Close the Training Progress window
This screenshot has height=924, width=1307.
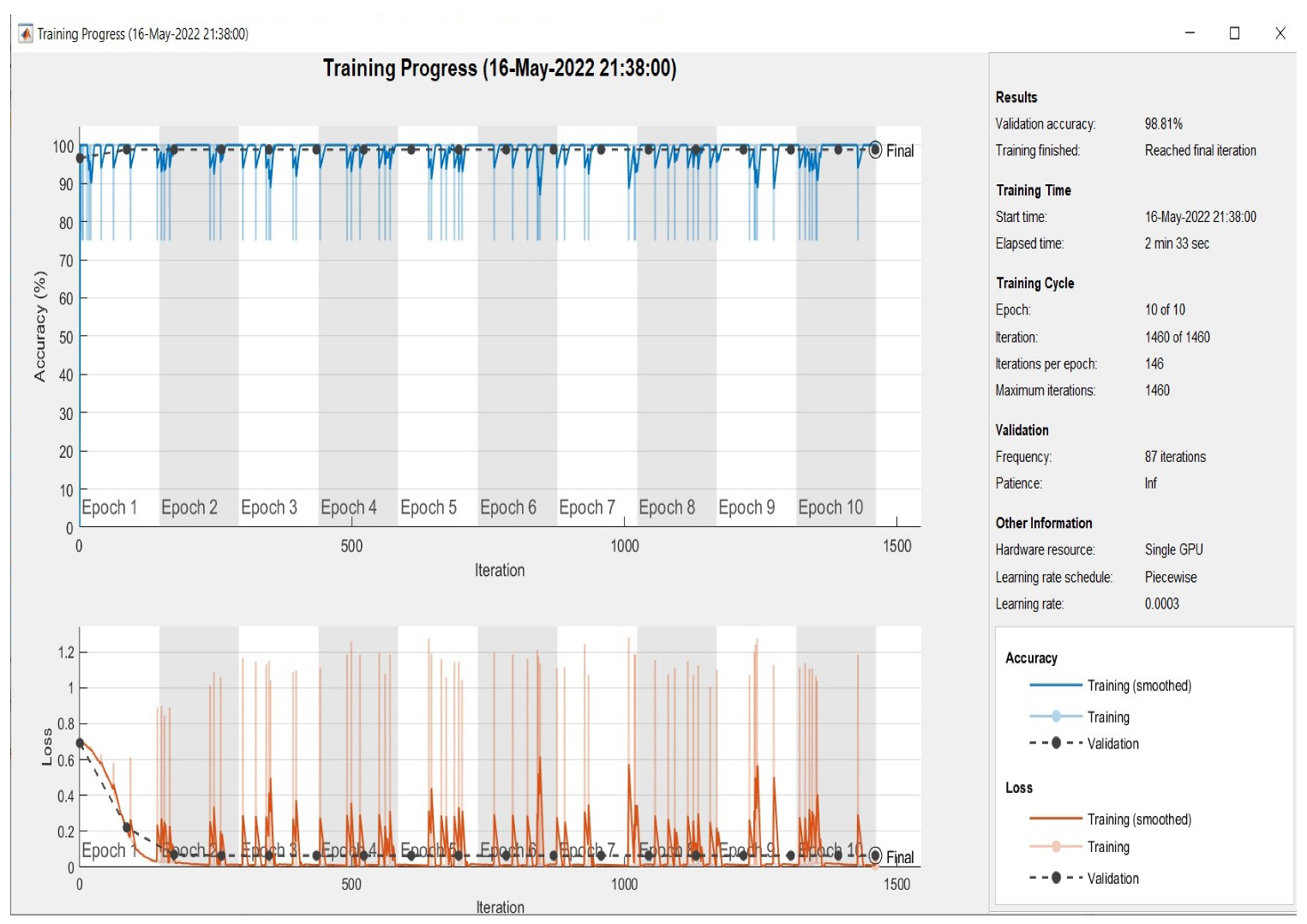tap(1280, 33)
